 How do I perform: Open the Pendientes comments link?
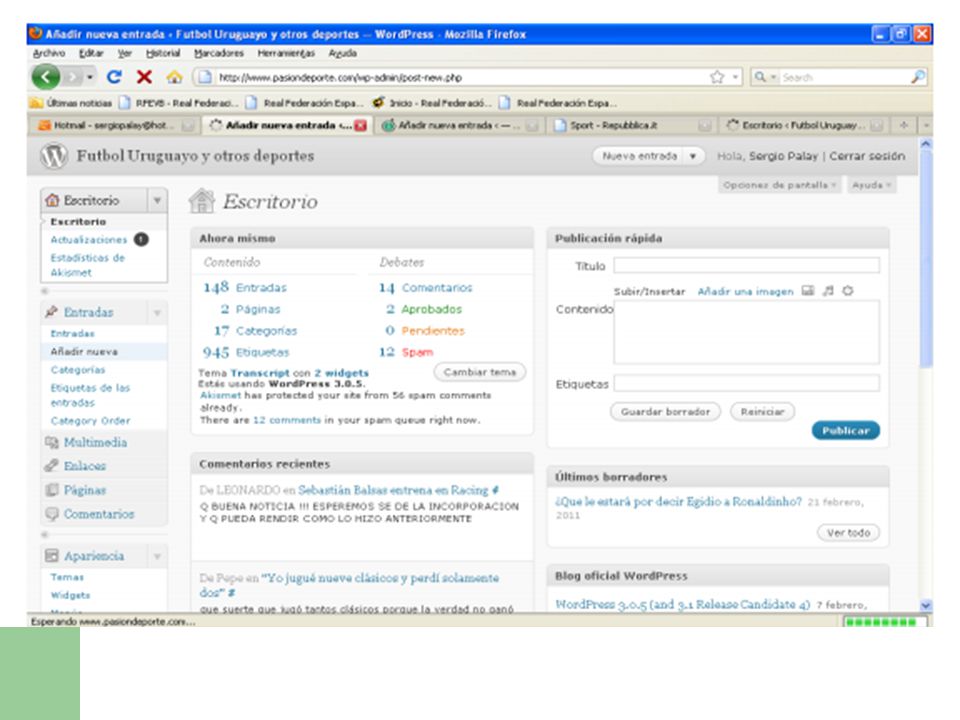[433, 331]
